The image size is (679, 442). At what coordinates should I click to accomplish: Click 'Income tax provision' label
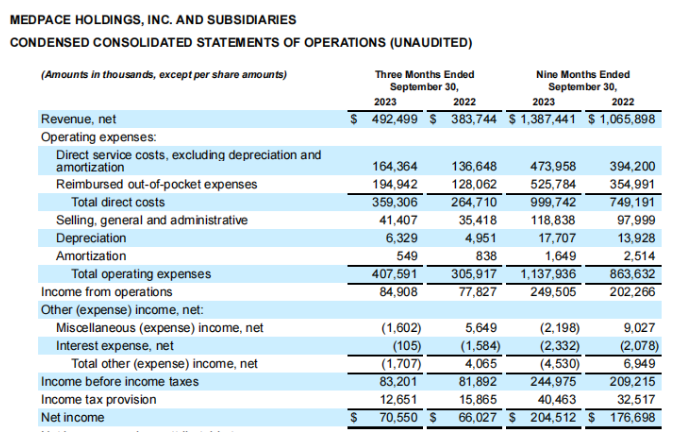tap(99, 400)
